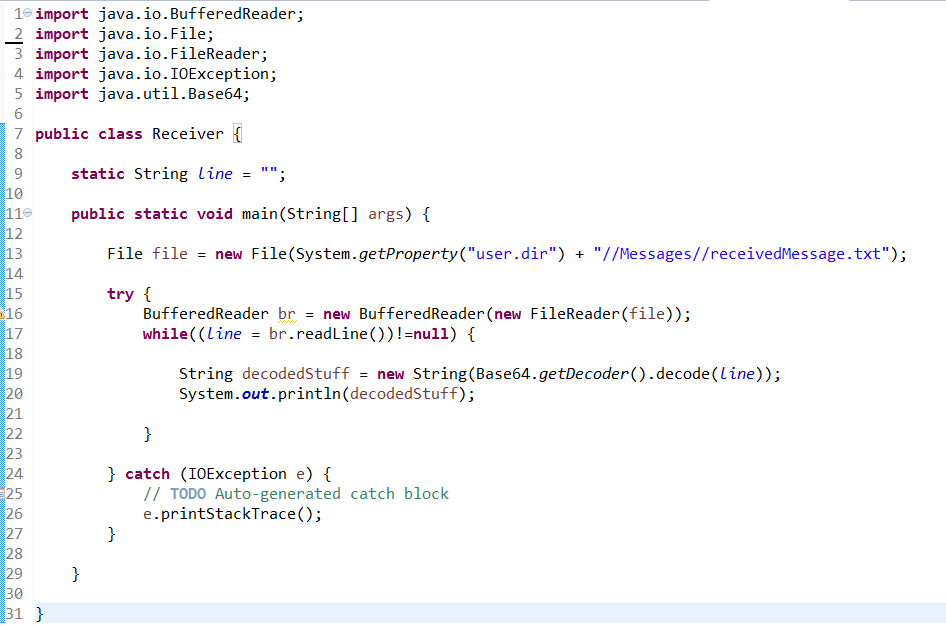This screenshot has height=626, width=946.
Task: Click the variable name file declared on line 13
Action: [x=170, y=253]
